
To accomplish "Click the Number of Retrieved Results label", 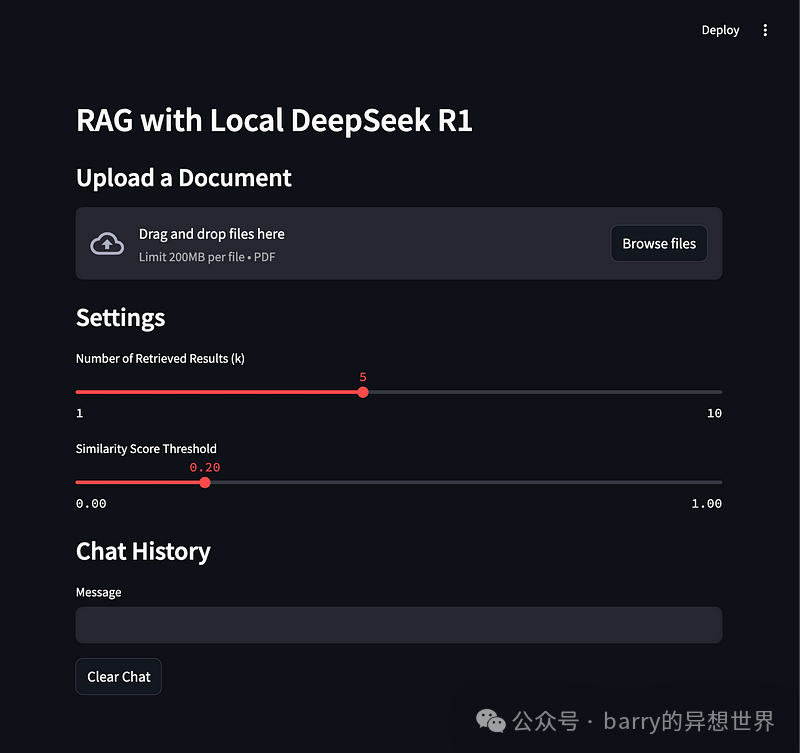I will click(x=160, y=358).
